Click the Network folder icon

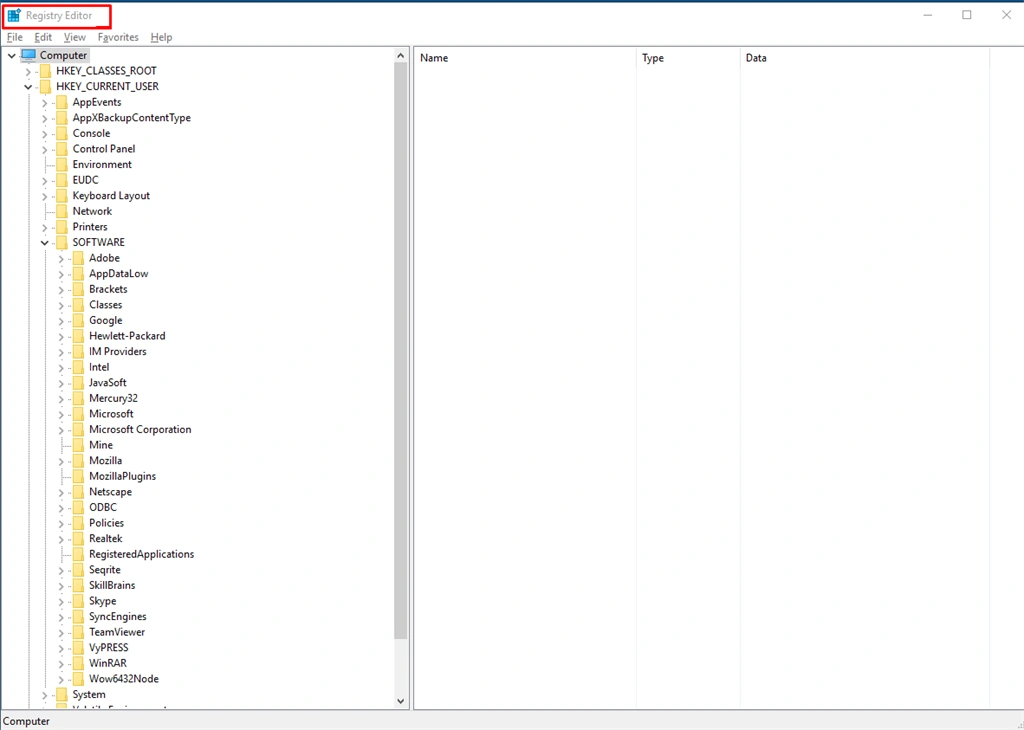[x=61, y=211]
